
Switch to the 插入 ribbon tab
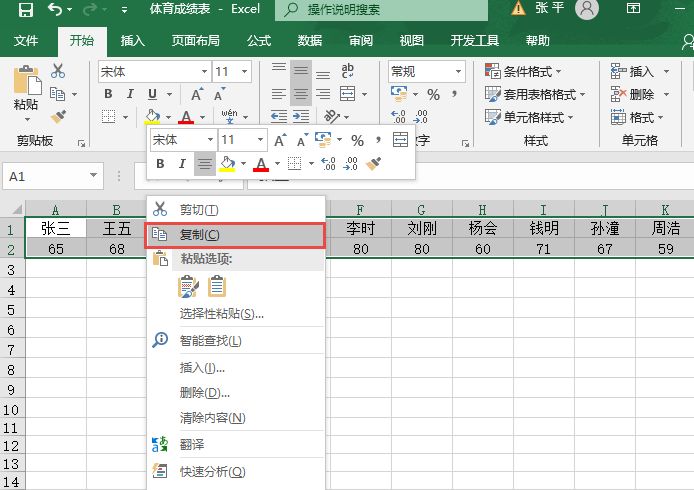pos(133,41)
